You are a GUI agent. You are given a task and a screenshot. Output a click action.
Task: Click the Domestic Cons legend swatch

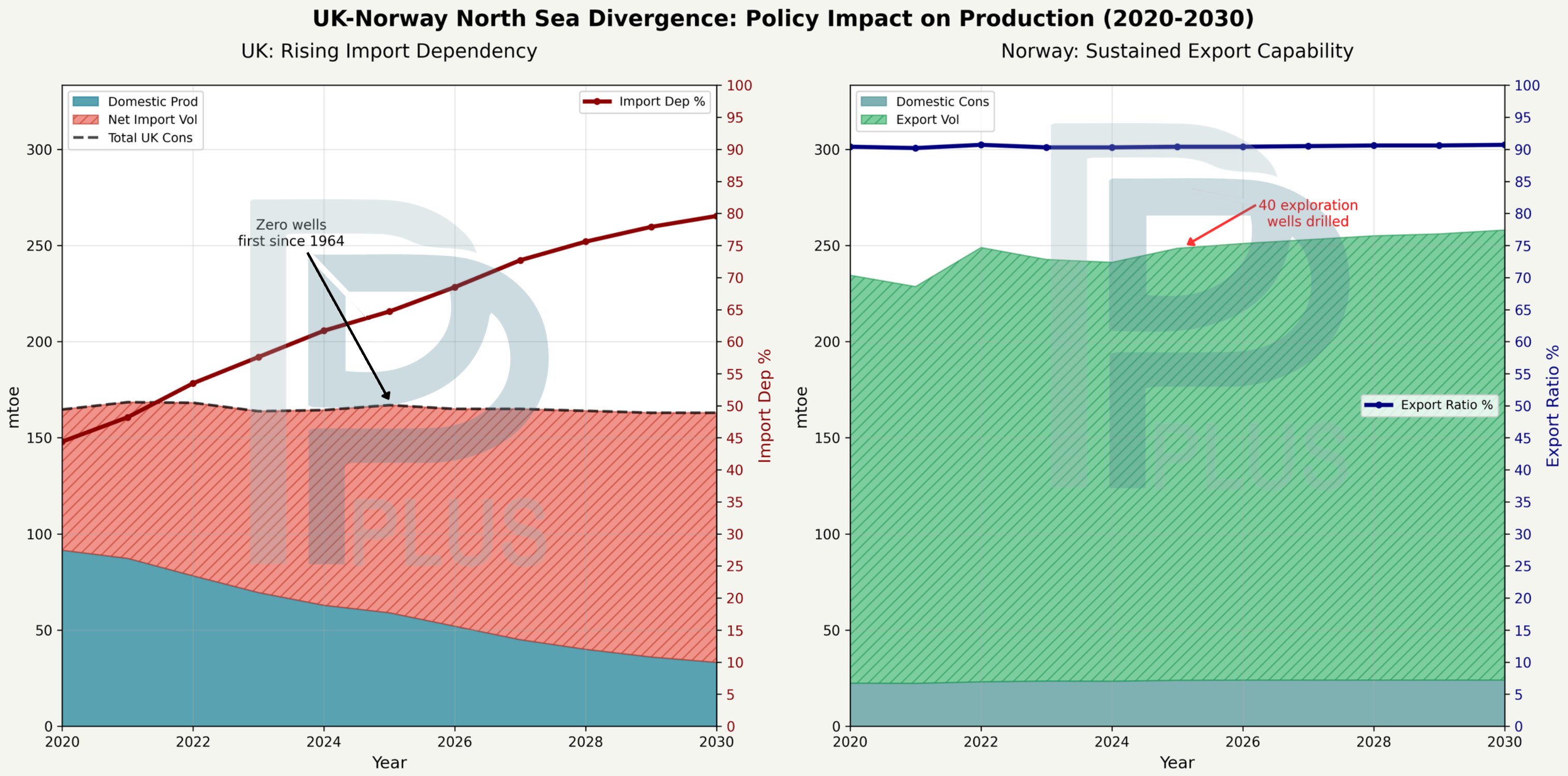click(873, 101)
